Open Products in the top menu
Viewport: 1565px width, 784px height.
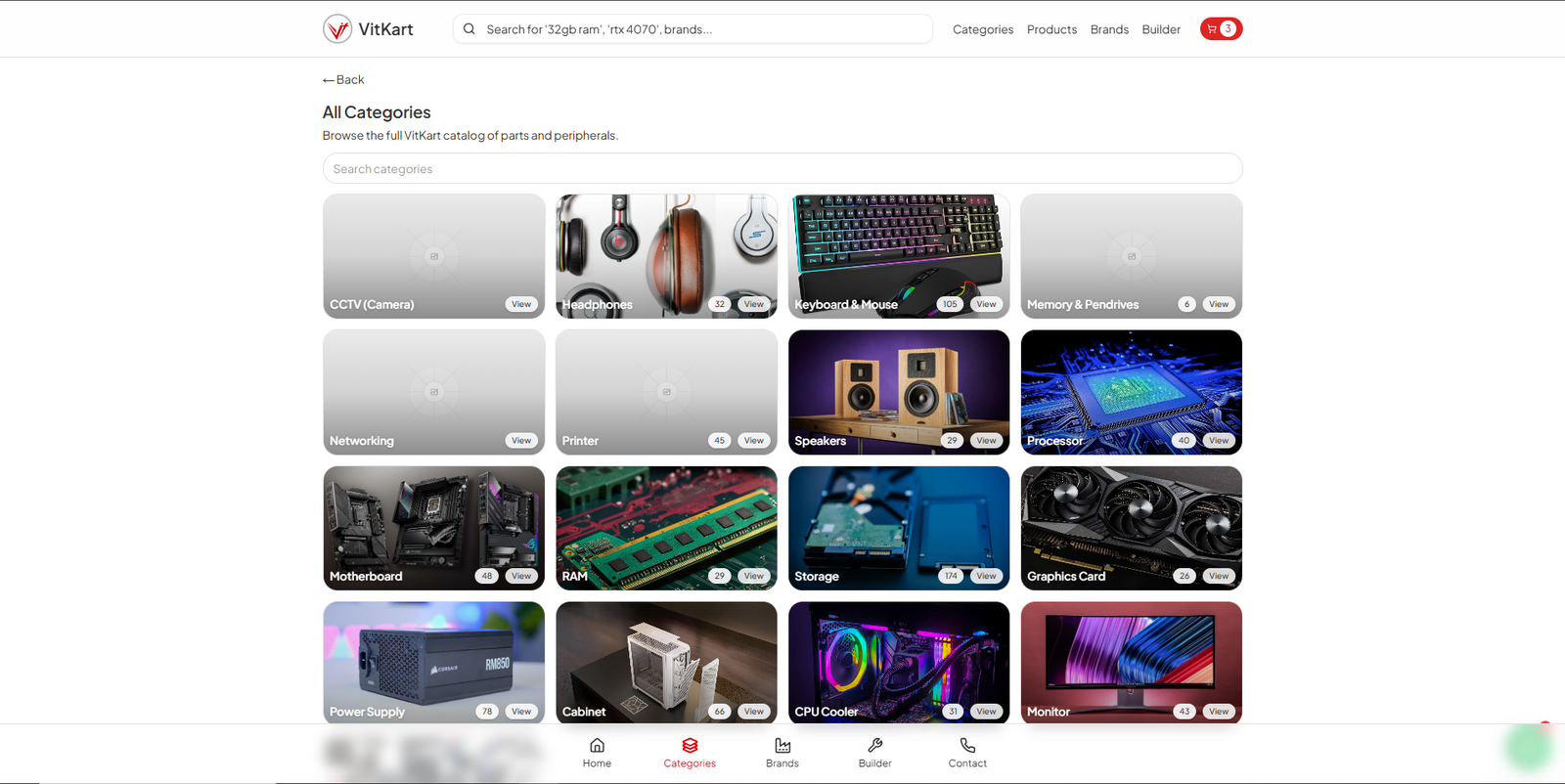[1051, 29]
